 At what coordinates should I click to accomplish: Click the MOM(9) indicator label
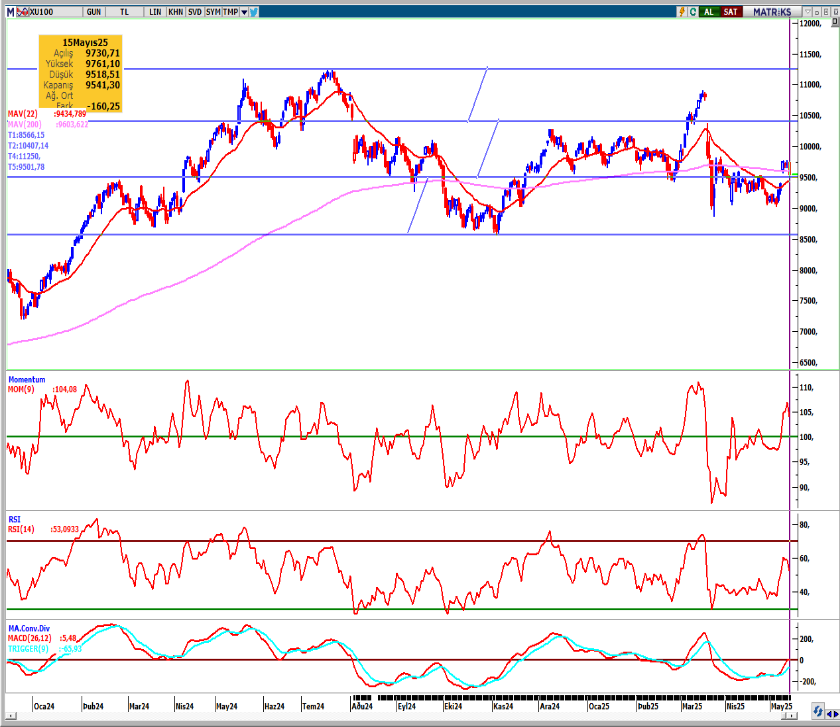point(21,389)
